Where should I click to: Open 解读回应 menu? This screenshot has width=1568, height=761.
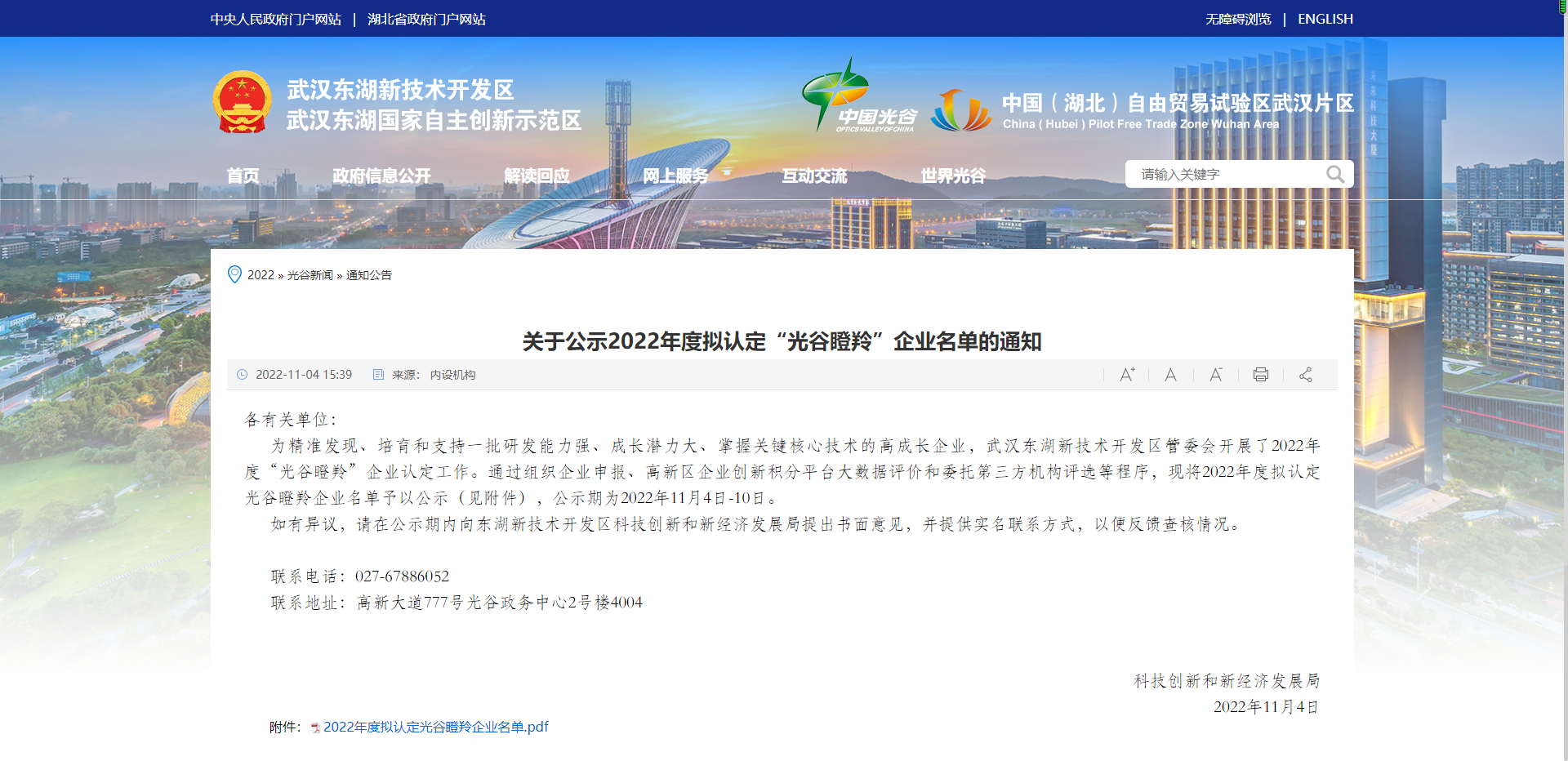coord(537,176)
